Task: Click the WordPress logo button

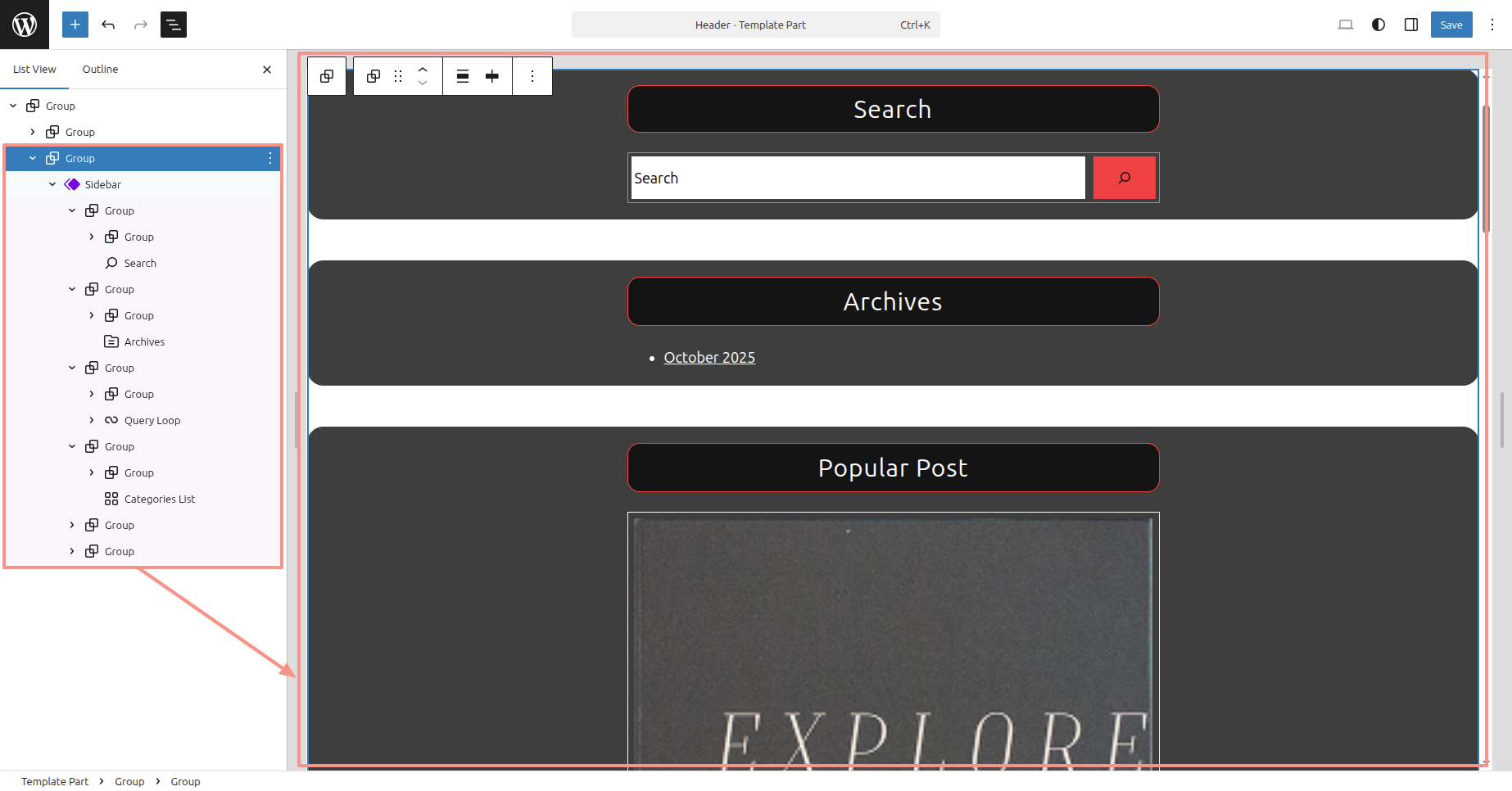Action: point(25,25)
